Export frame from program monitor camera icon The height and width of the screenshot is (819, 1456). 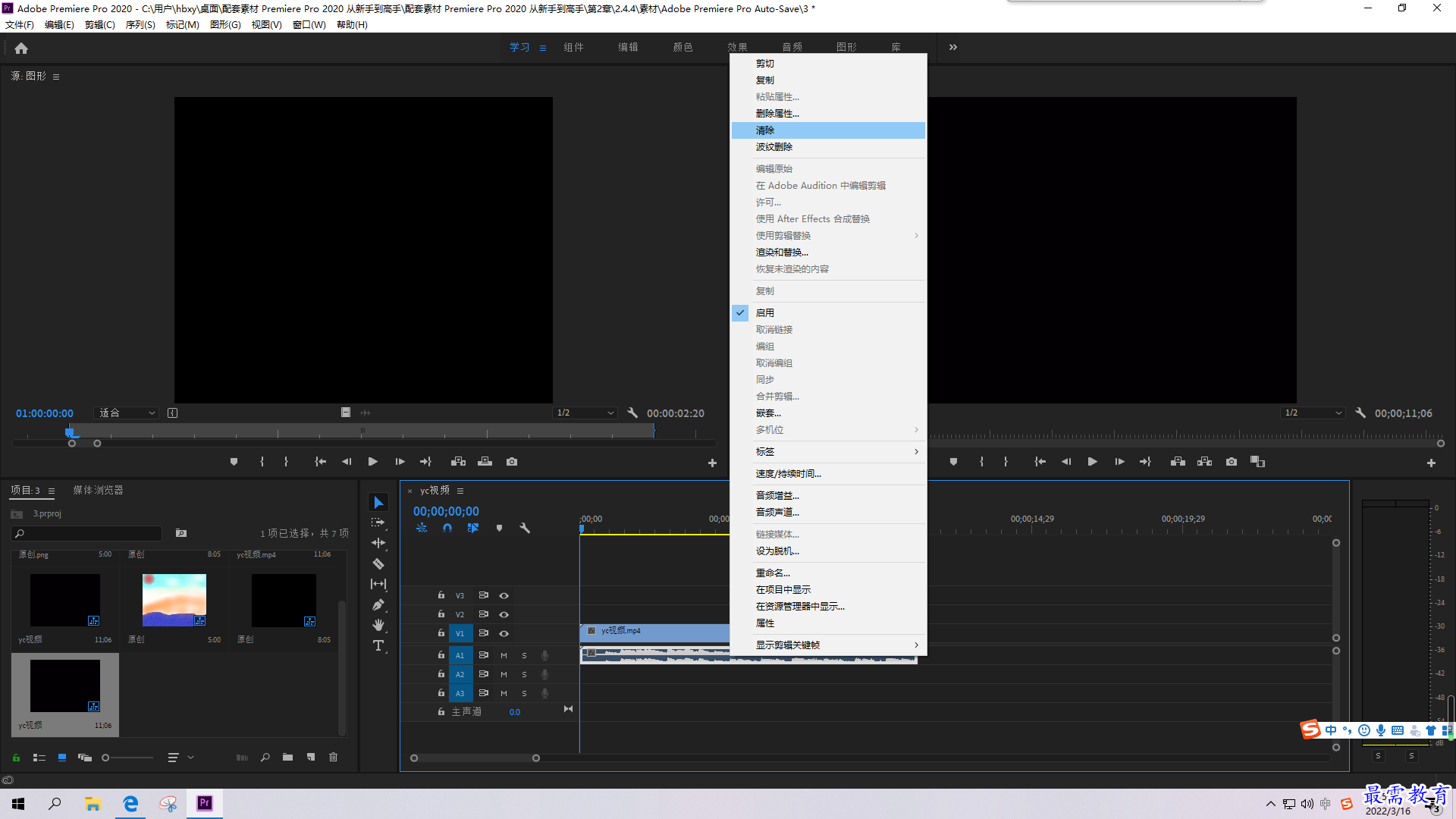tap(1232, 461)
